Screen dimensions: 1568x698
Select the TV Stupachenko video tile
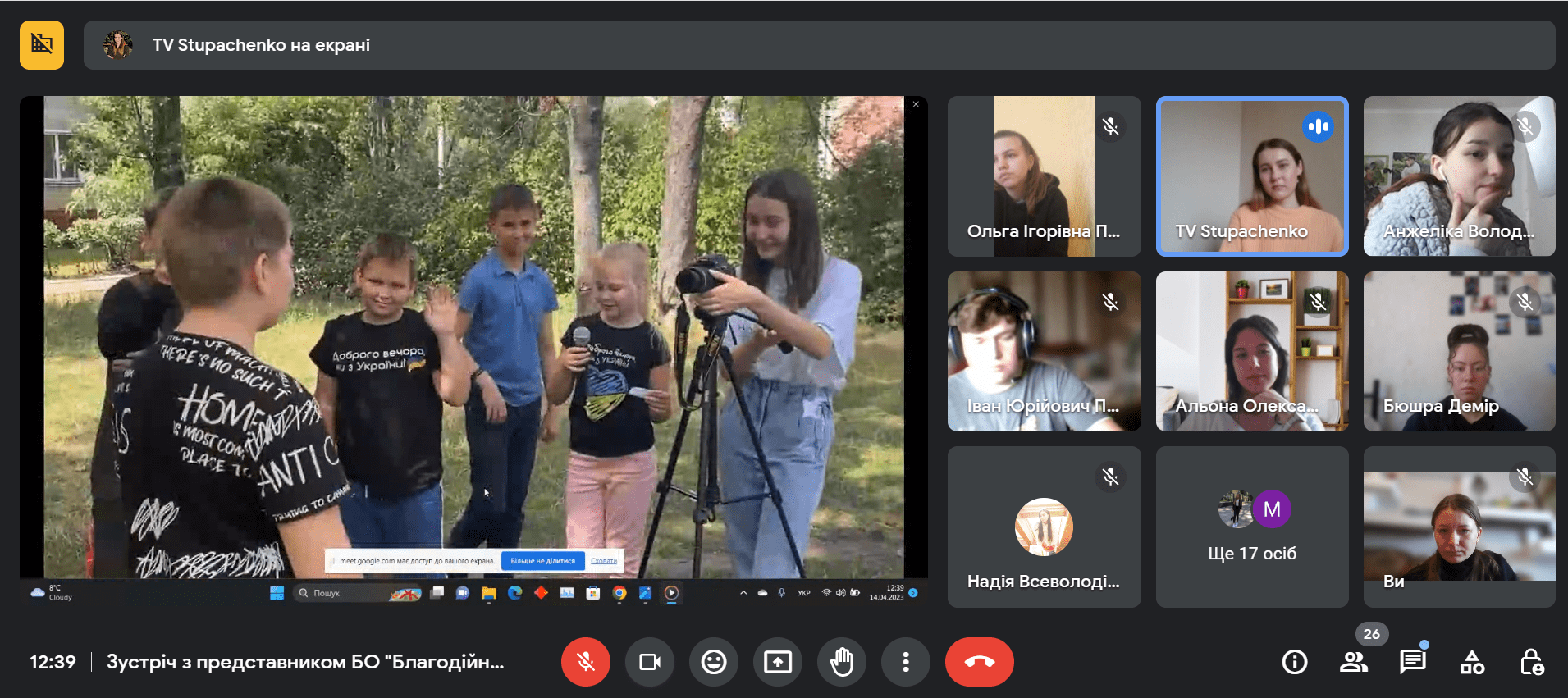1251,176
